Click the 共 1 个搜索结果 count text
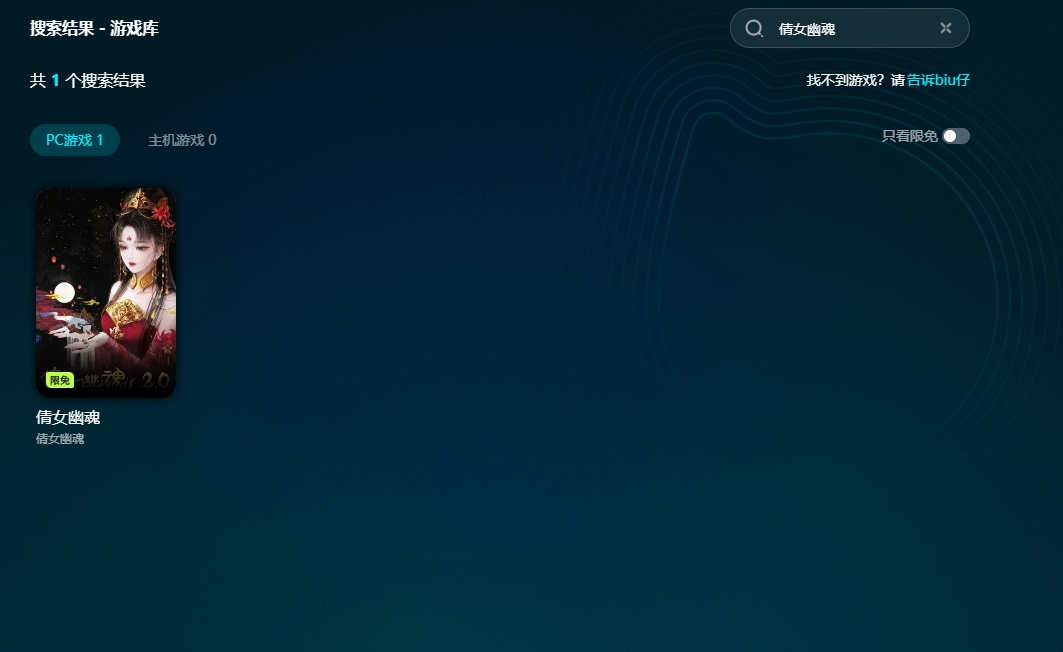The width and height of the screenshot is (1063, 652). (87, 81)
